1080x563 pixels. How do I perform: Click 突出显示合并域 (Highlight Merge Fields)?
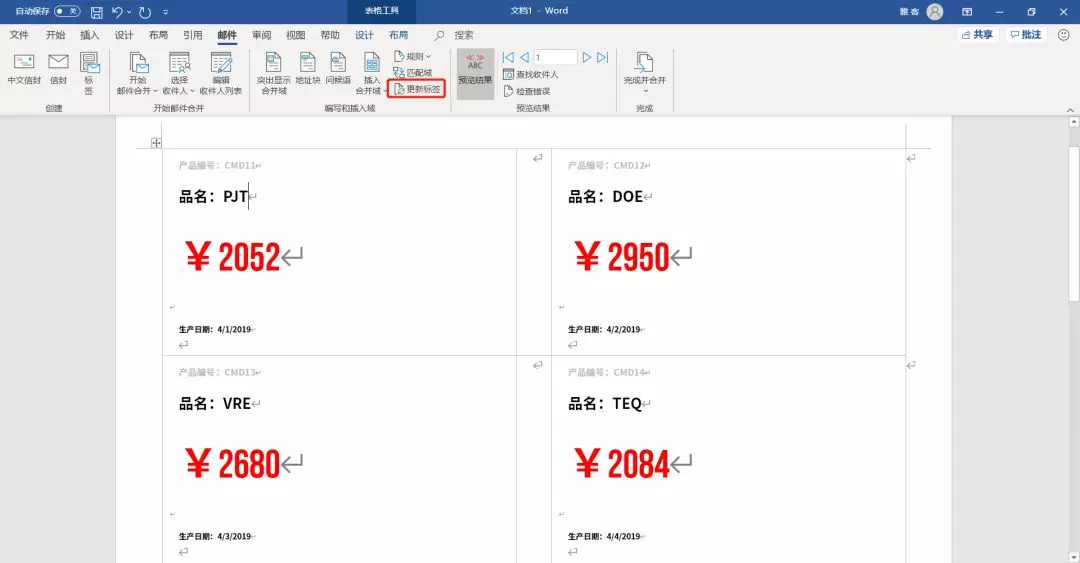pyautogui.click(x=273, y=73)
